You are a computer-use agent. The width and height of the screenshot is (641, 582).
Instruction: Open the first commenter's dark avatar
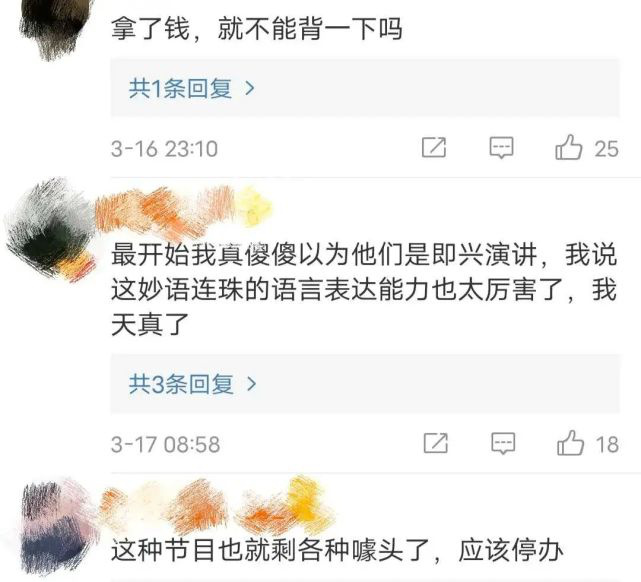[55, 27]
